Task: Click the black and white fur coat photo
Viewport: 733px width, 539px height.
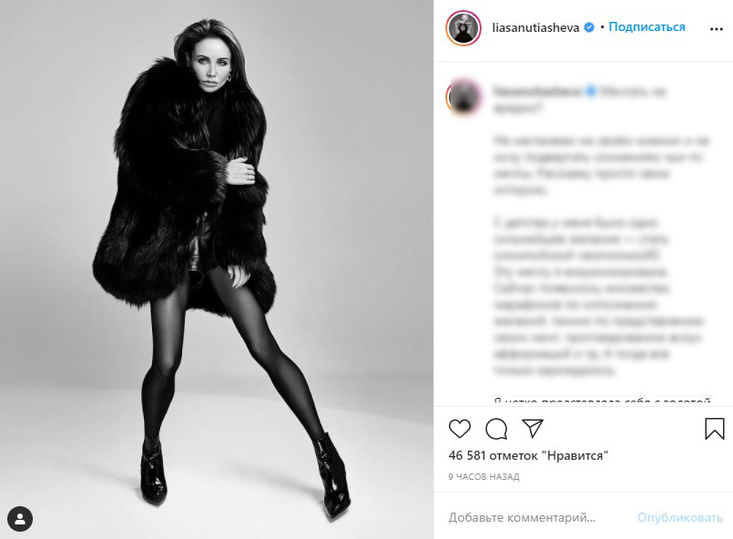Action: coord(216,269)
